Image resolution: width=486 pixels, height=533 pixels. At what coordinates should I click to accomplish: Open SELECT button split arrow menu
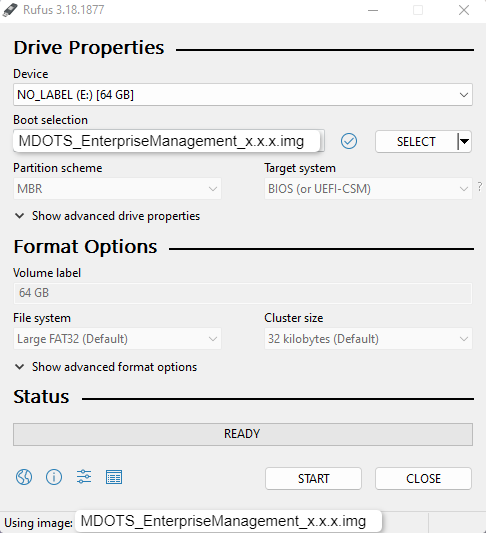(464, 141)
